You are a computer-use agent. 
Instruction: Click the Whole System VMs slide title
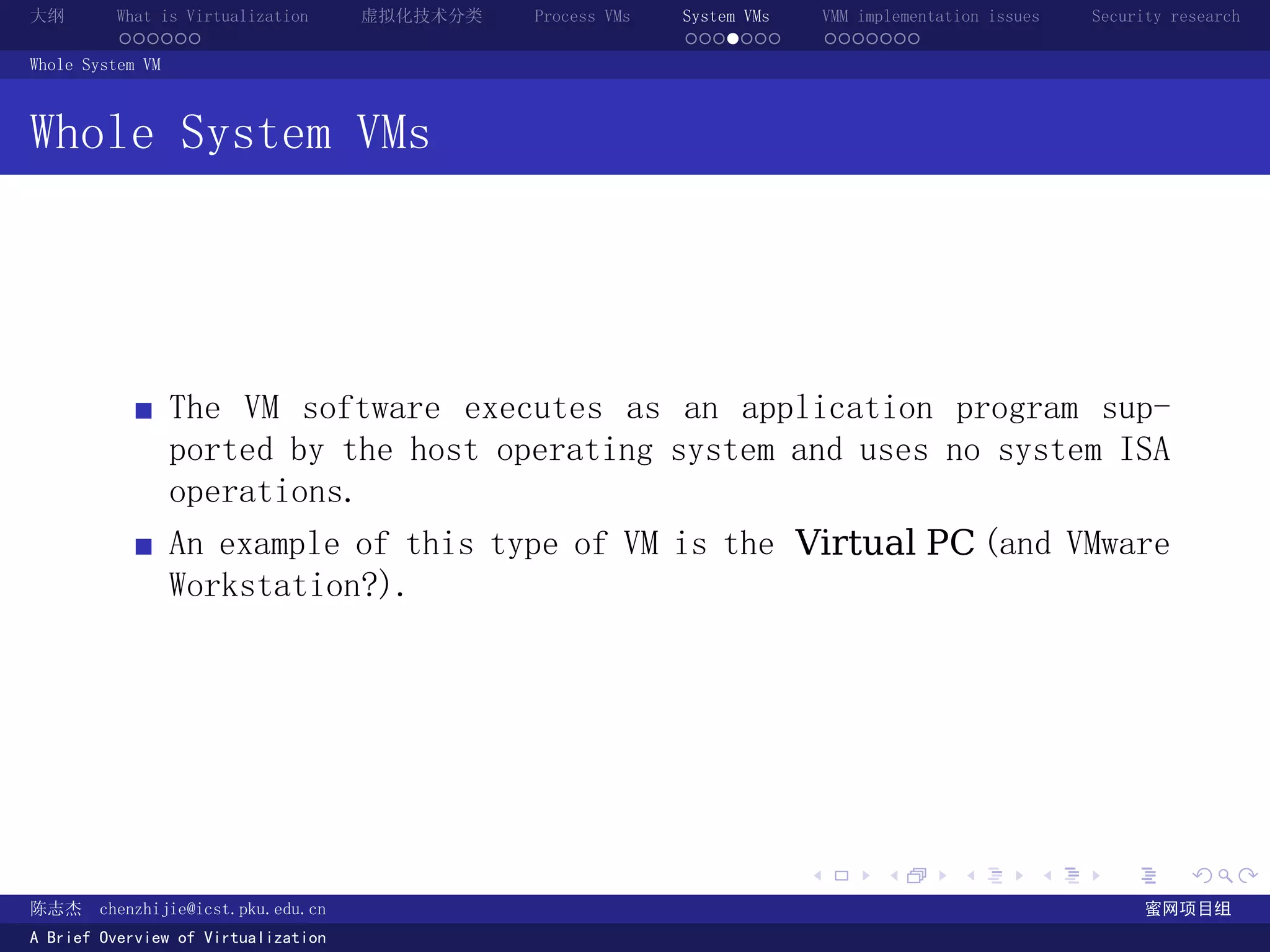230,133
